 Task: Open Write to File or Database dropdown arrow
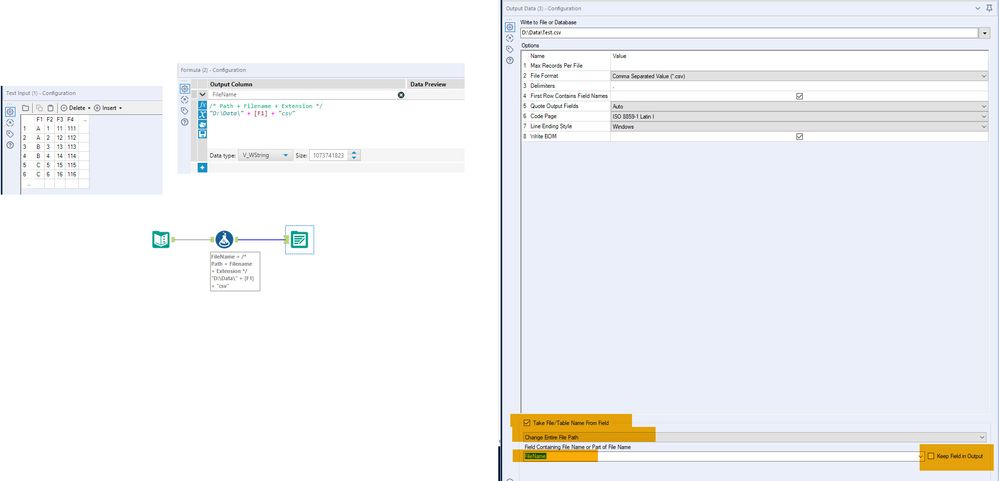tap(986, 32)
